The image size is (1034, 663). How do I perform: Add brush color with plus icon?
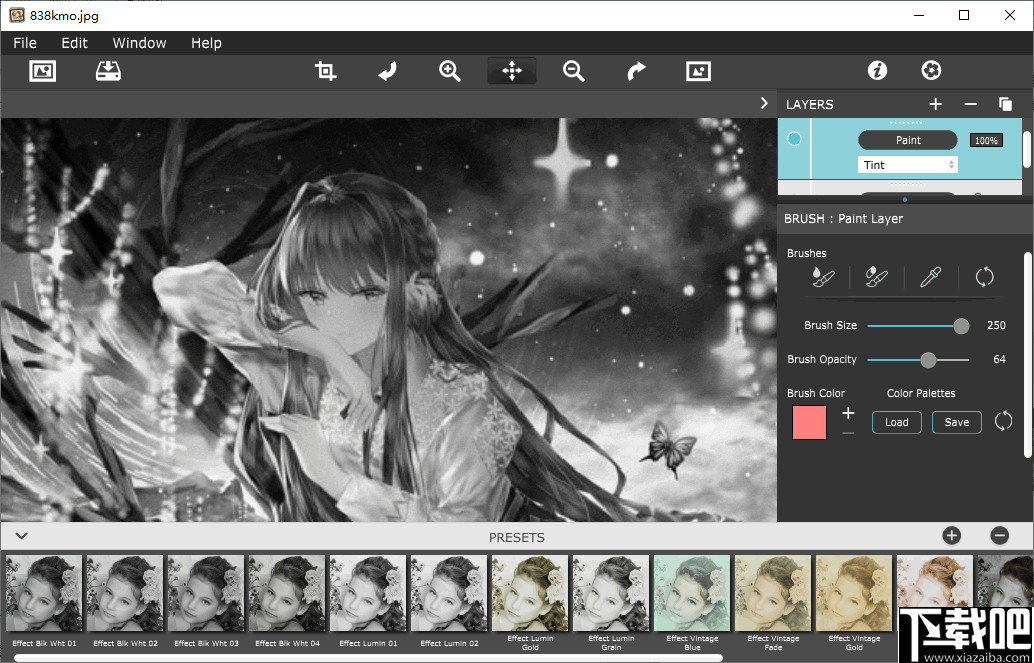pyautogui.click(x=848, y=414)
